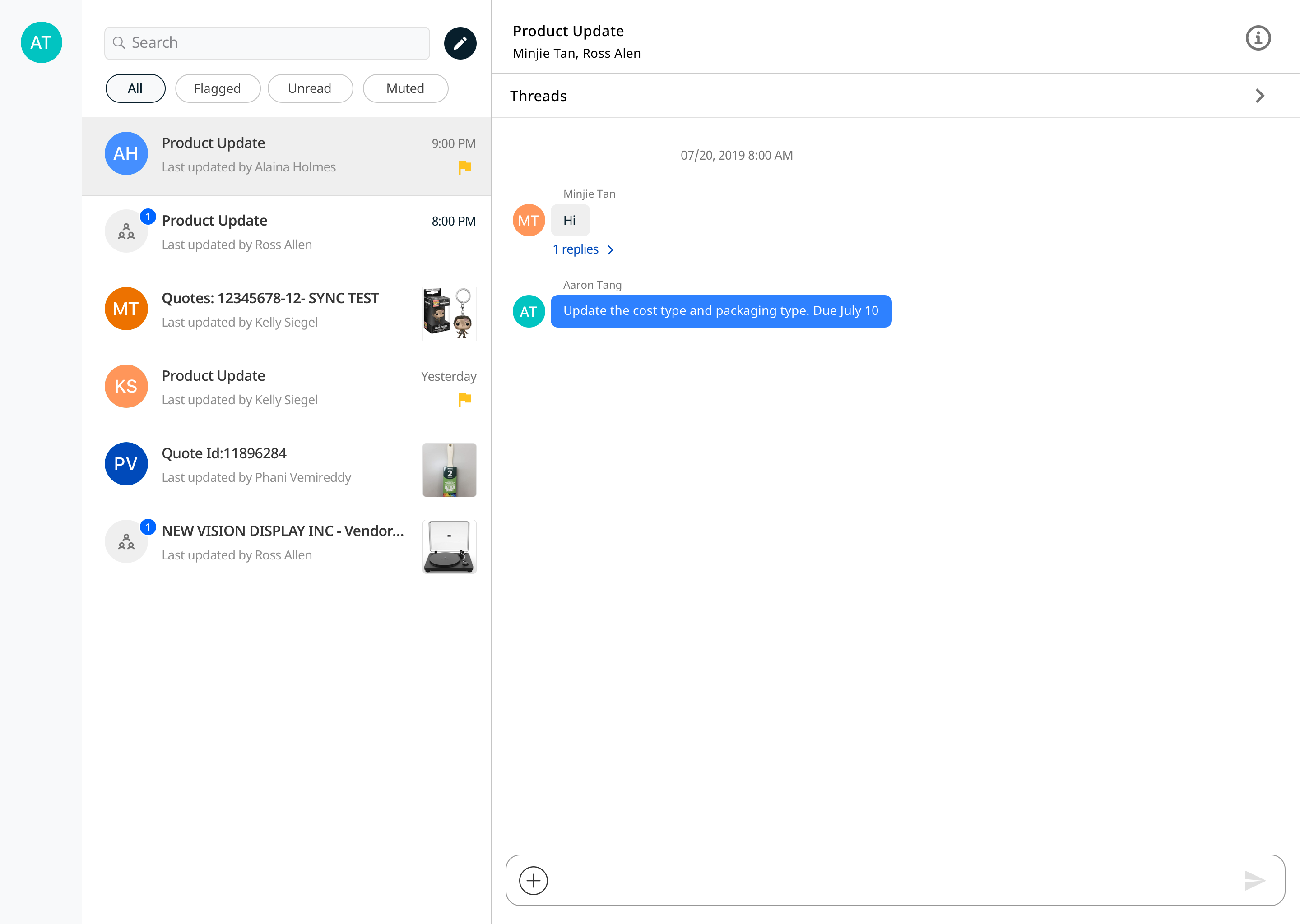
Task: Enable the Muted filter
Action: click(x=405, y=88)
